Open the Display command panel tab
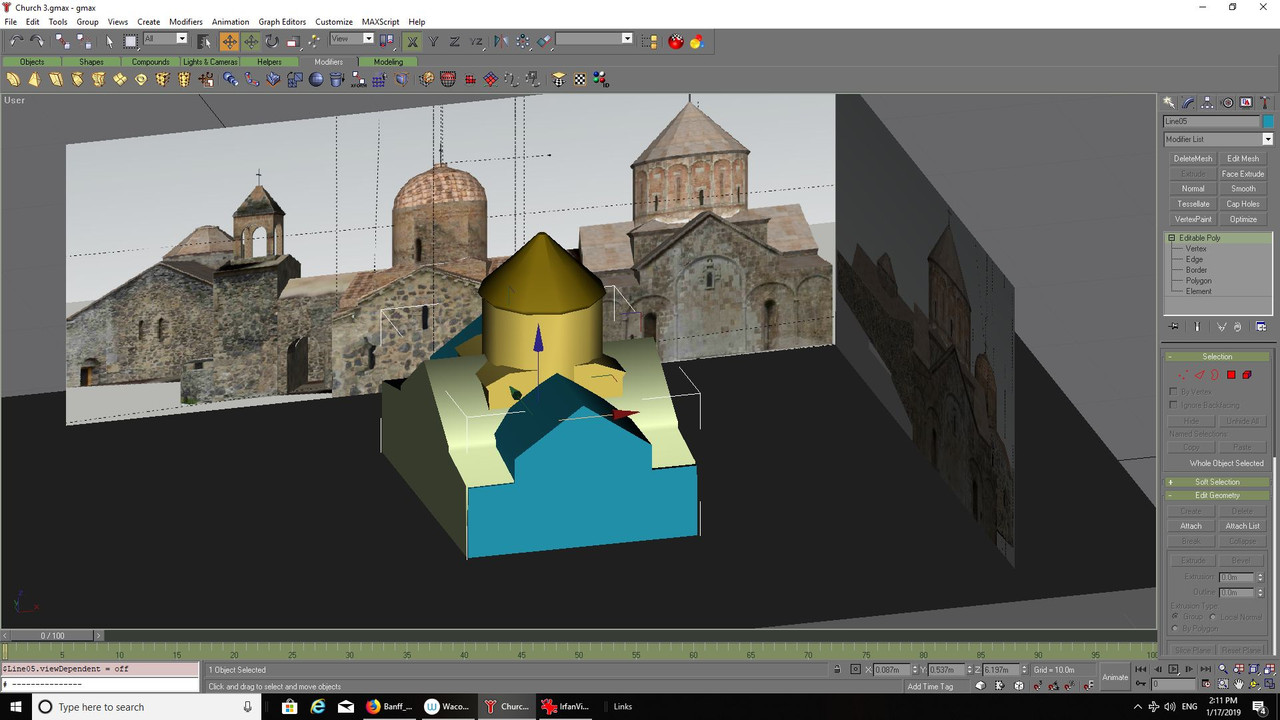Image resolution: width=1280 pixels, height=720 pixels. pyautogui.click(x=1246, y=102)
